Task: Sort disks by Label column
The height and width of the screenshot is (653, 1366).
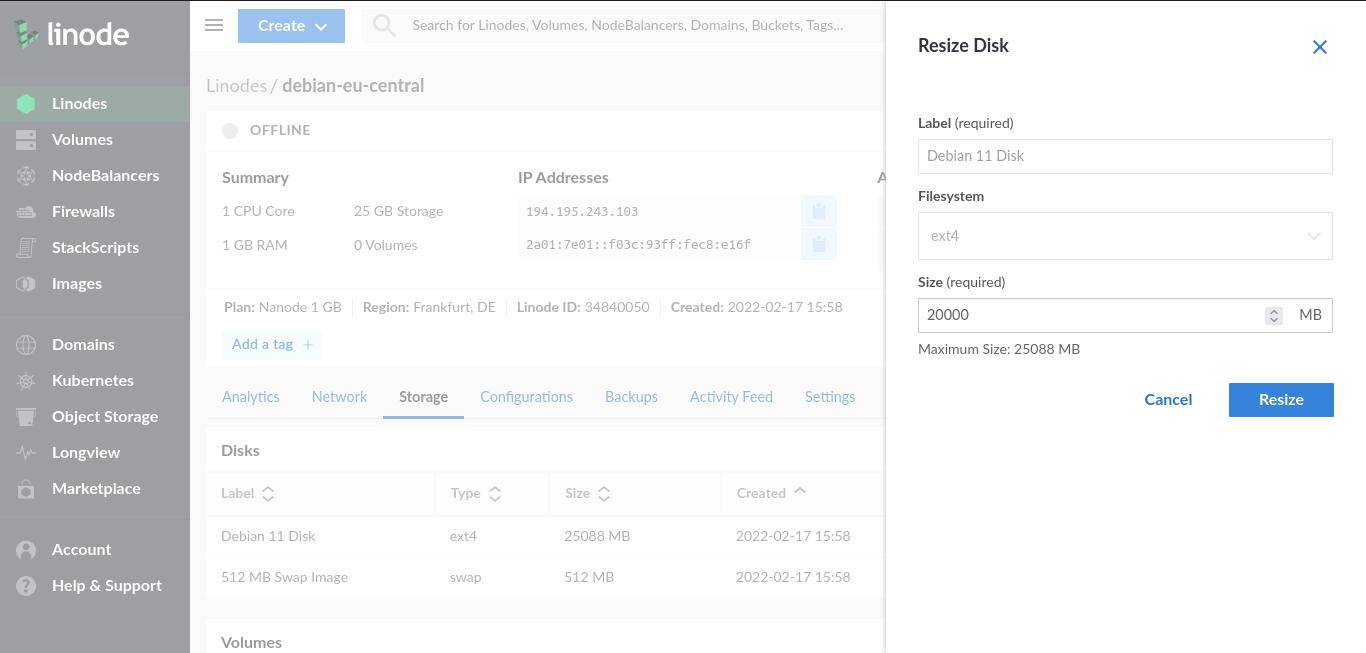Action: click(x=247, y=493)
